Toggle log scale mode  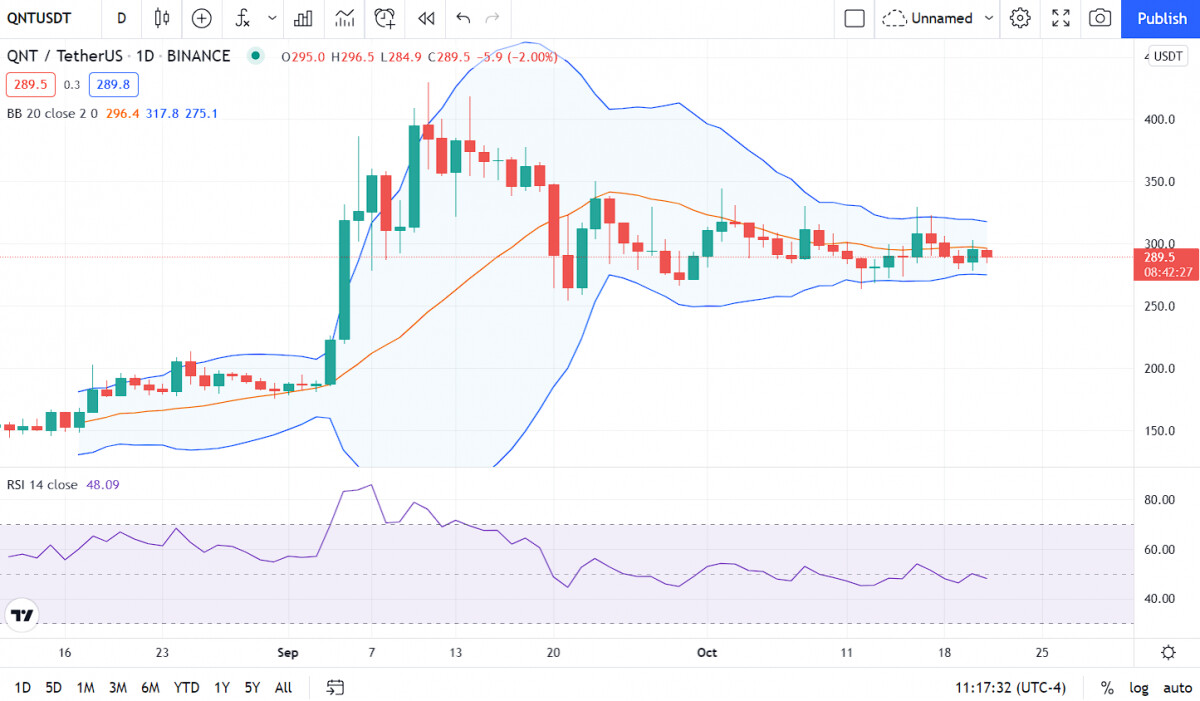coord(1139,688)
